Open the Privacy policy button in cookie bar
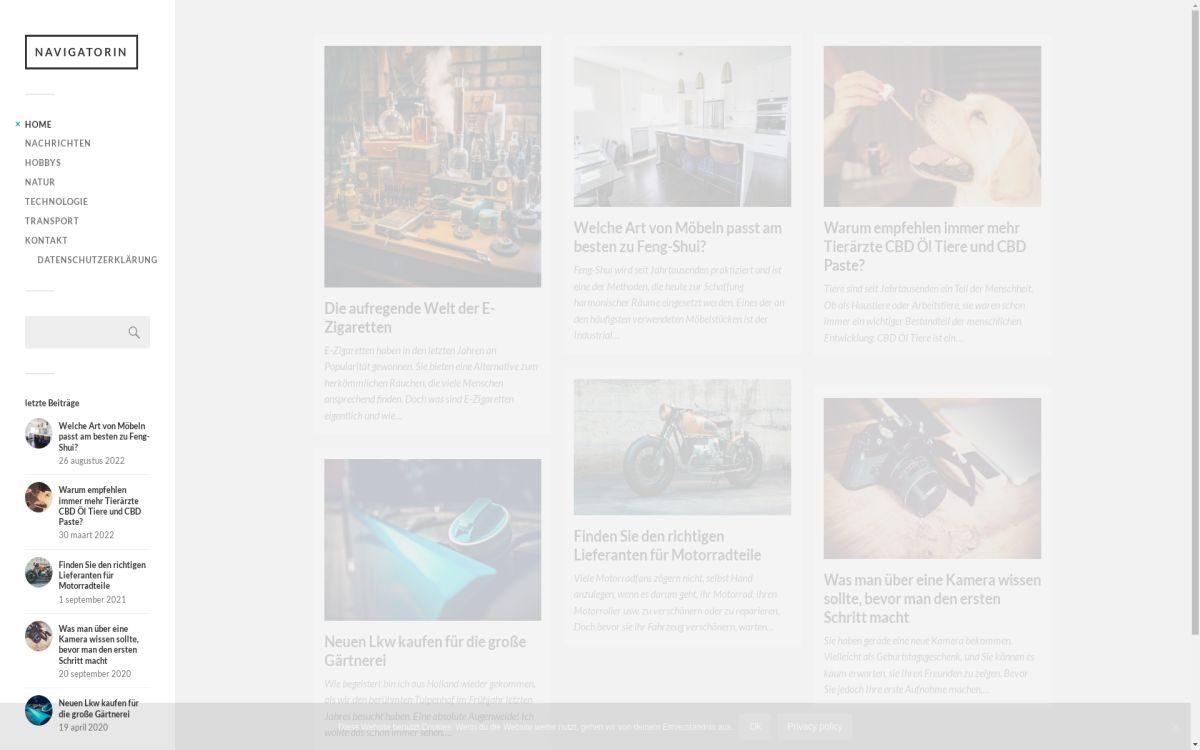This screenshot has height=750, width=1200. pos(814,726)
